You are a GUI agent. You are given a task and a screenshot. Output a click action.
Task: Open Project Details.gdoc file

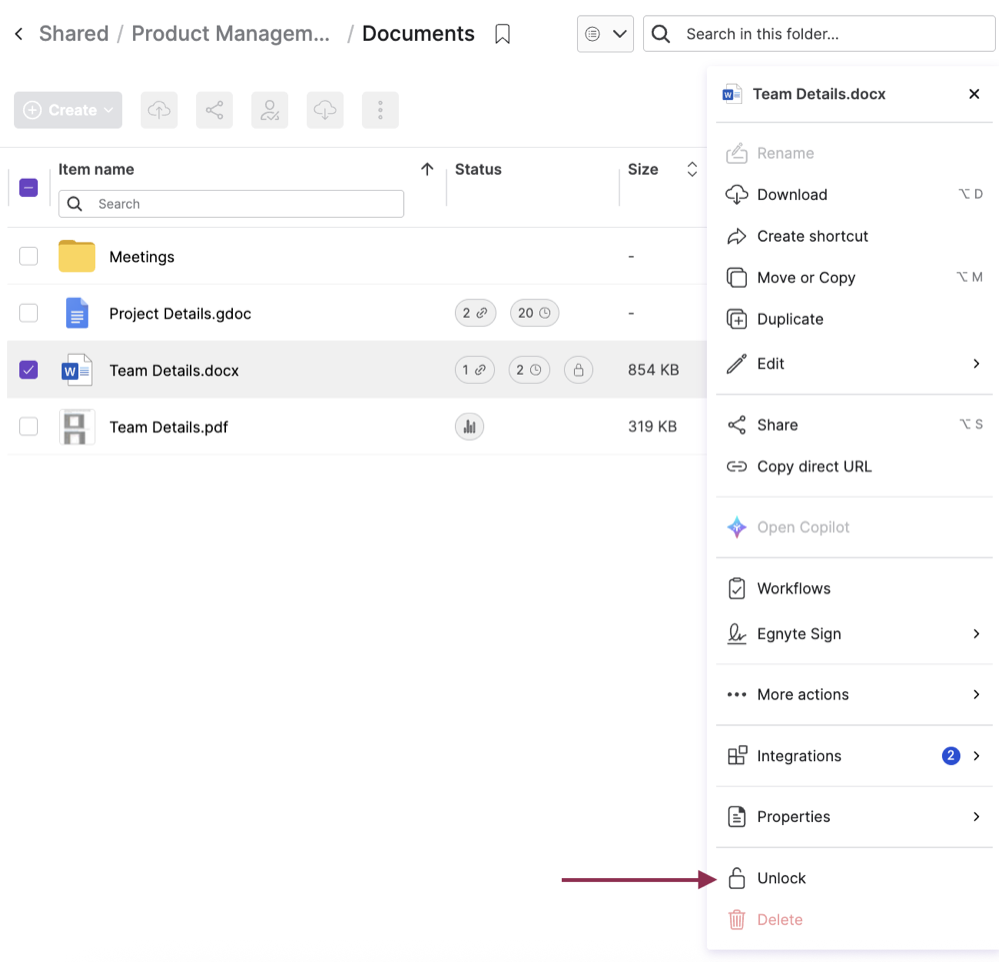pos(180,314)
